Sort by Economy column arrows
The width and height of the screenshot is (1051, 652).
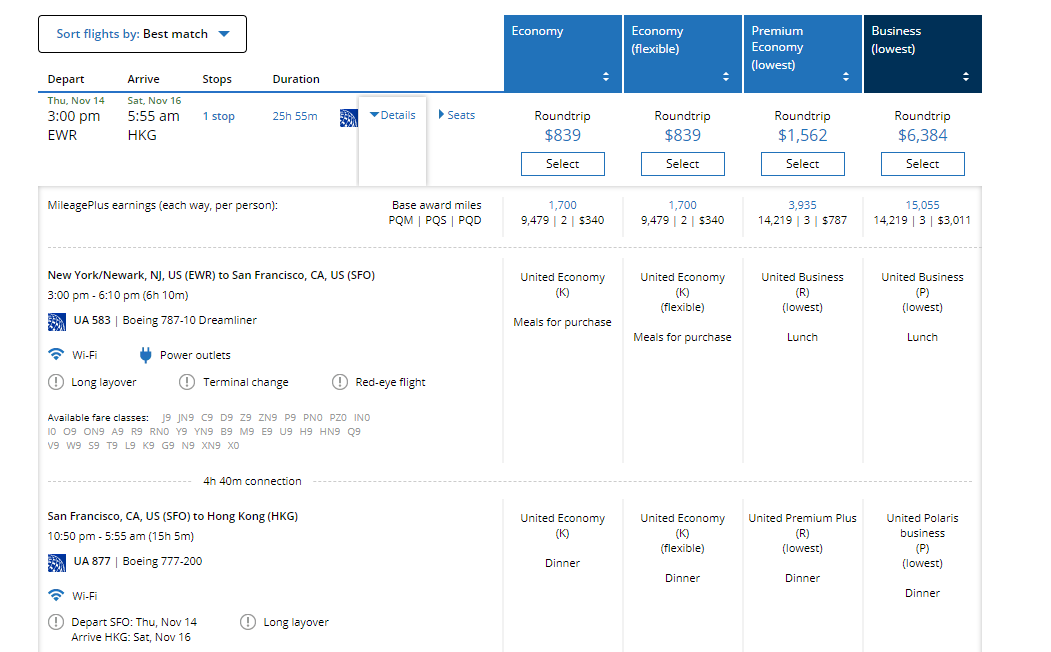(x=606, y=76)
